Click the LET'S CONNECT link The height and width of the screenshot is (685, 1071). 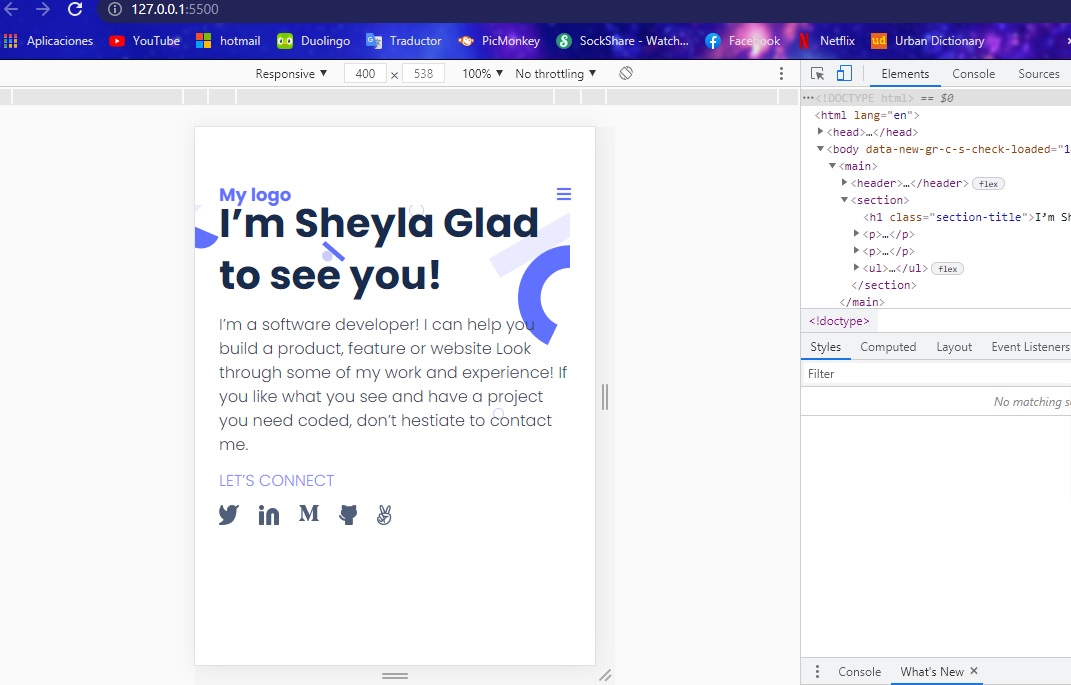(x=277, y=480)
